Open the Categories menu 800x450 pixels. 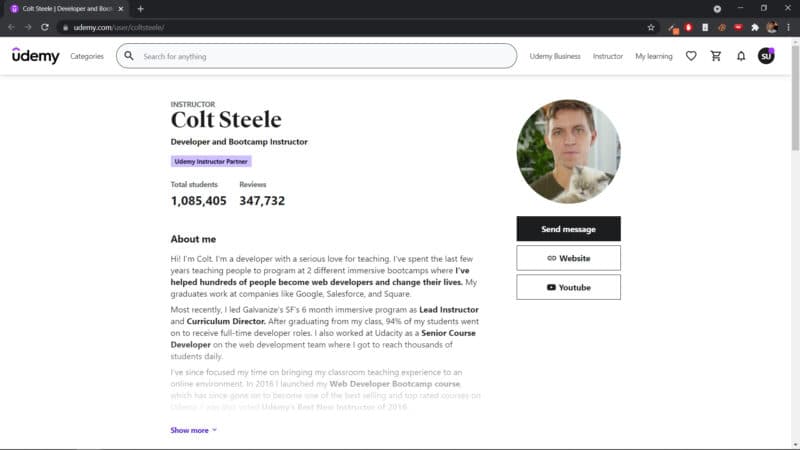pyautogui.click(x=87, y=56)
